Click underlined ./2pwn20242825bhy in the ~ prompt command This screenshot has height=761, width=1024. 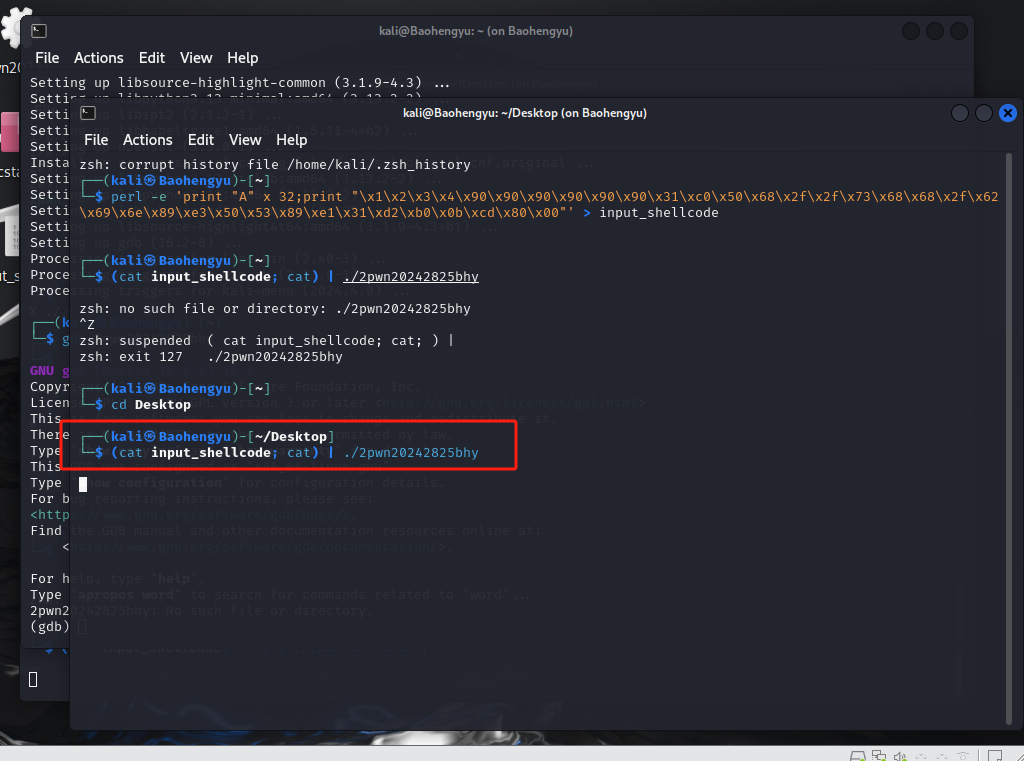pyautogui.click(x=411, y=276)
